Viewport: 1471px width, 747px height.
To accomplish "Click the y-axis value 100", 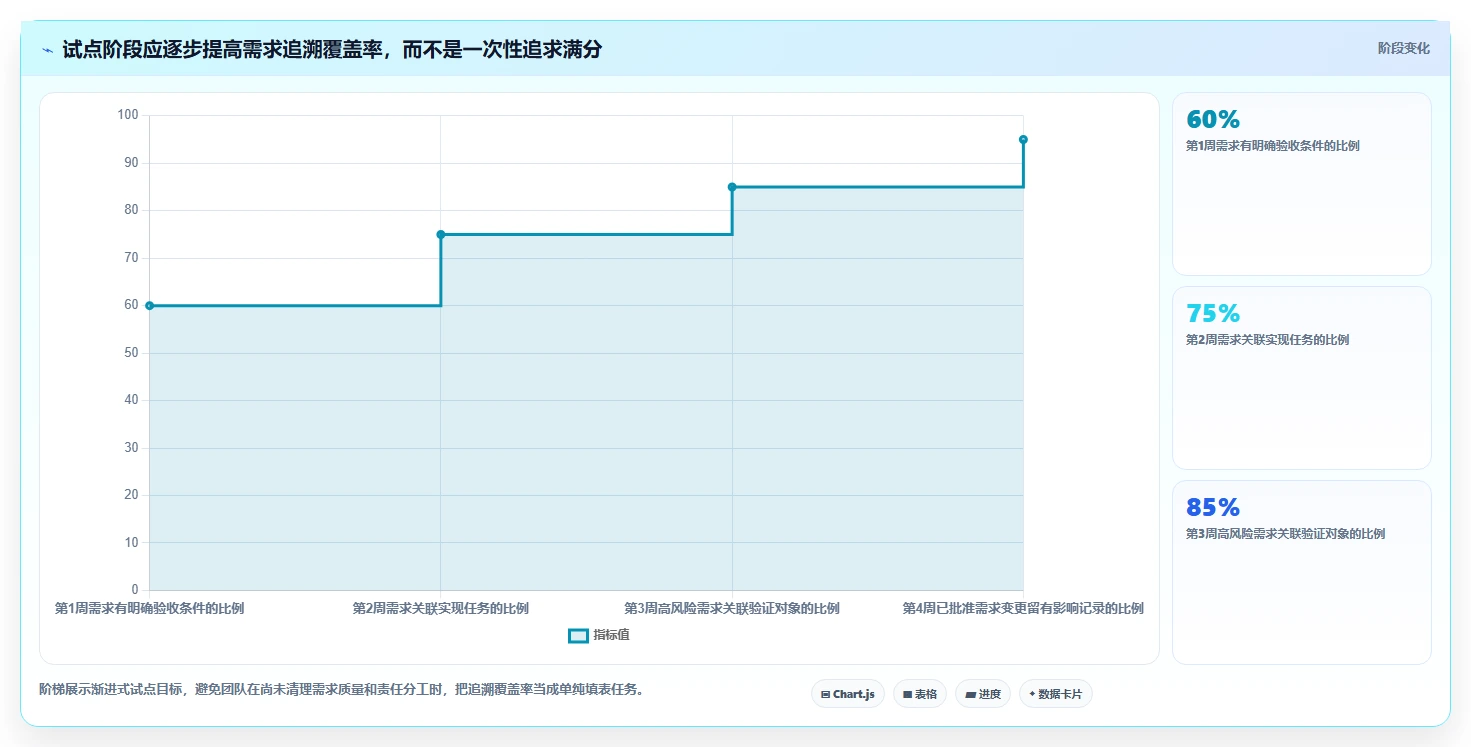I will click(x=128, y=115).
